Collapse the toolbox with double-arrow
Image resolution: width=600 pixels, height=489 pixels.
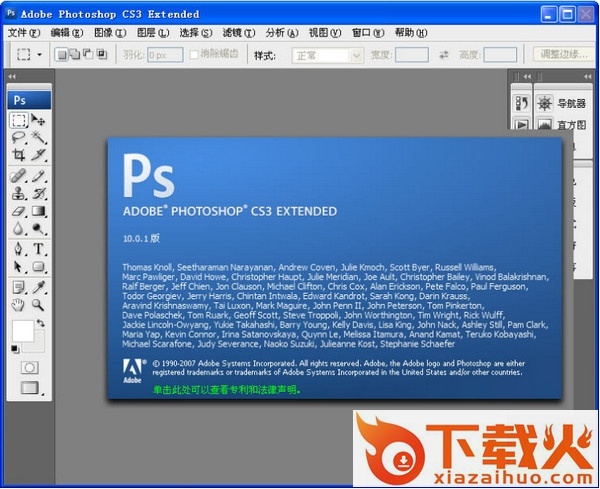[x=12, y=76]
